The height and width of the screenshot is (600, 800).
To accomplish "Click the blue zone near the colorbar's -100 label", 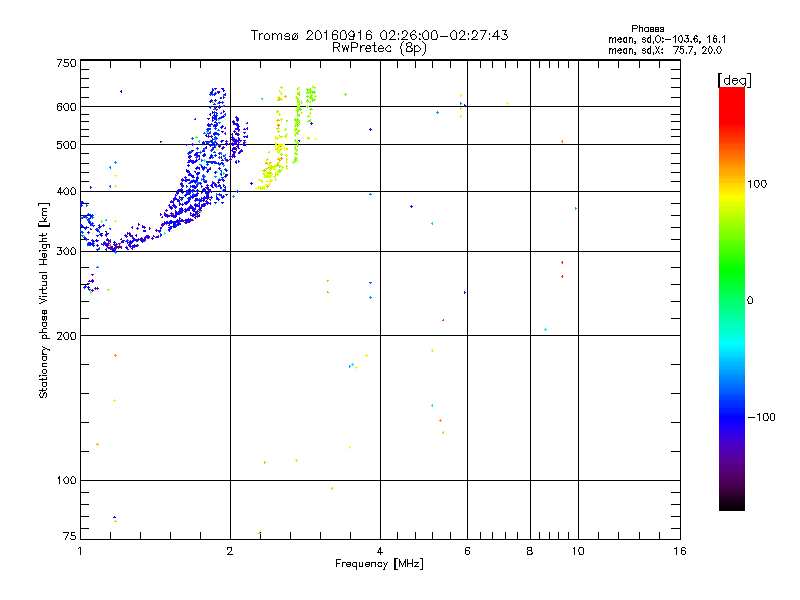I will [x=732, y=417].
